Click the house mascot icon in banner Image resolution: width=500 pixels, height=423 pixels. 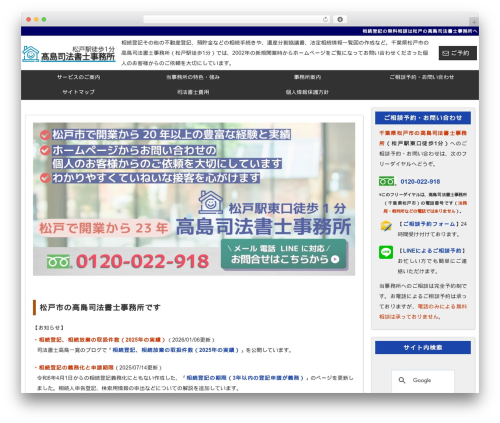[211, 202]
